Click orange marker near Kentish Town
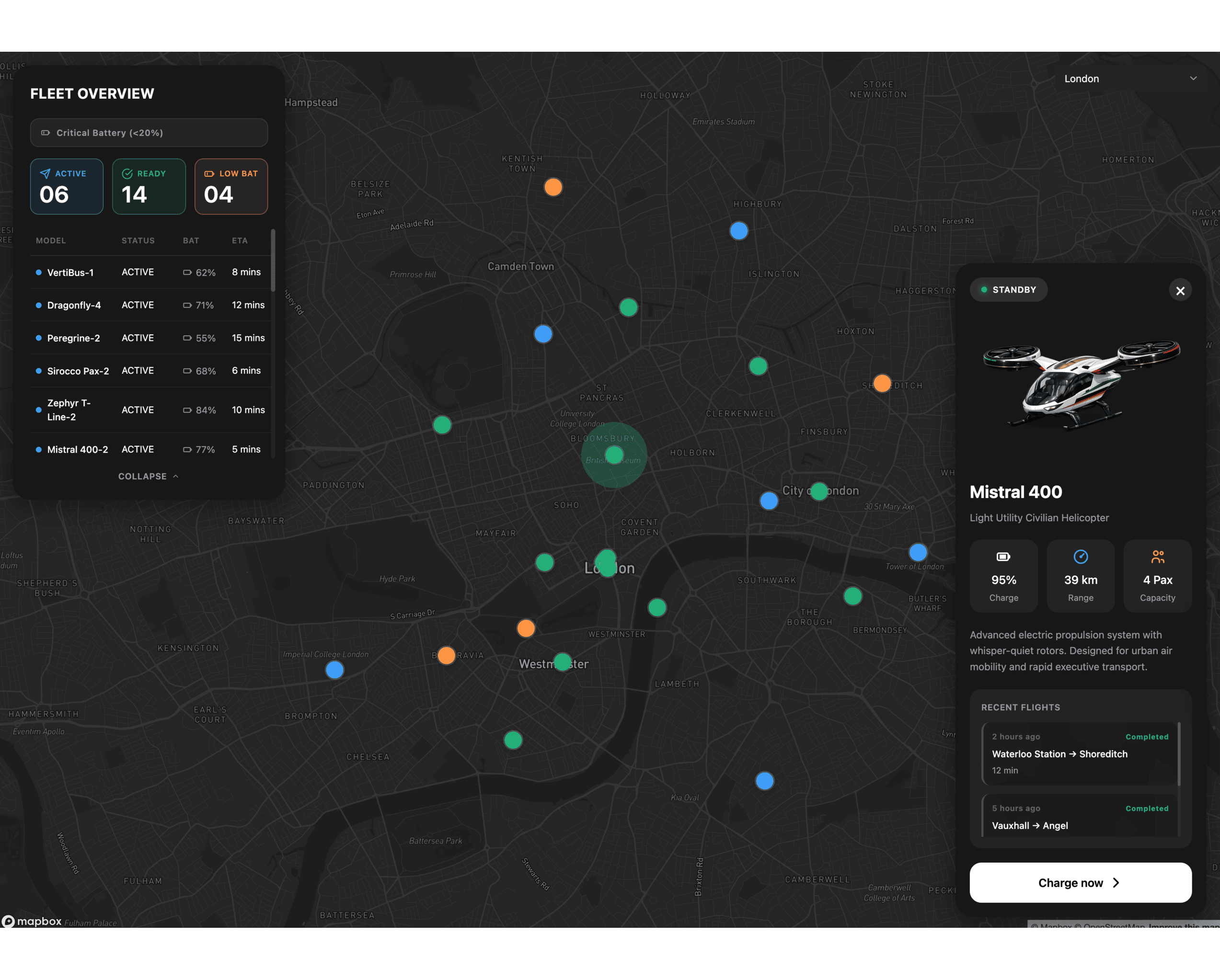This screenshot has width=1220, height=980. (x=553, y=187)
